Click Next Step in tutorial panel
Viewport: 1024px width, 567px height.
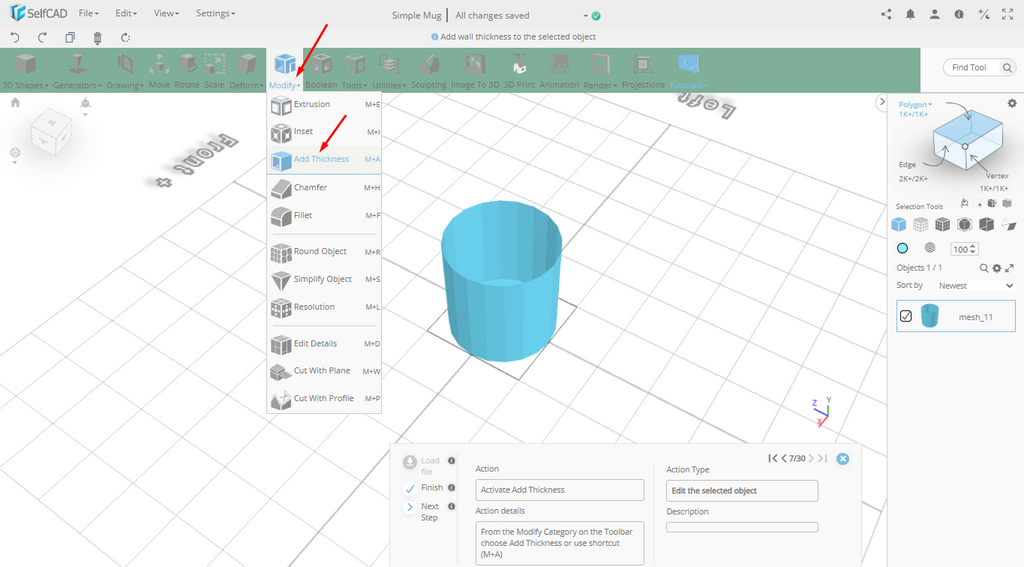point(422,511)
